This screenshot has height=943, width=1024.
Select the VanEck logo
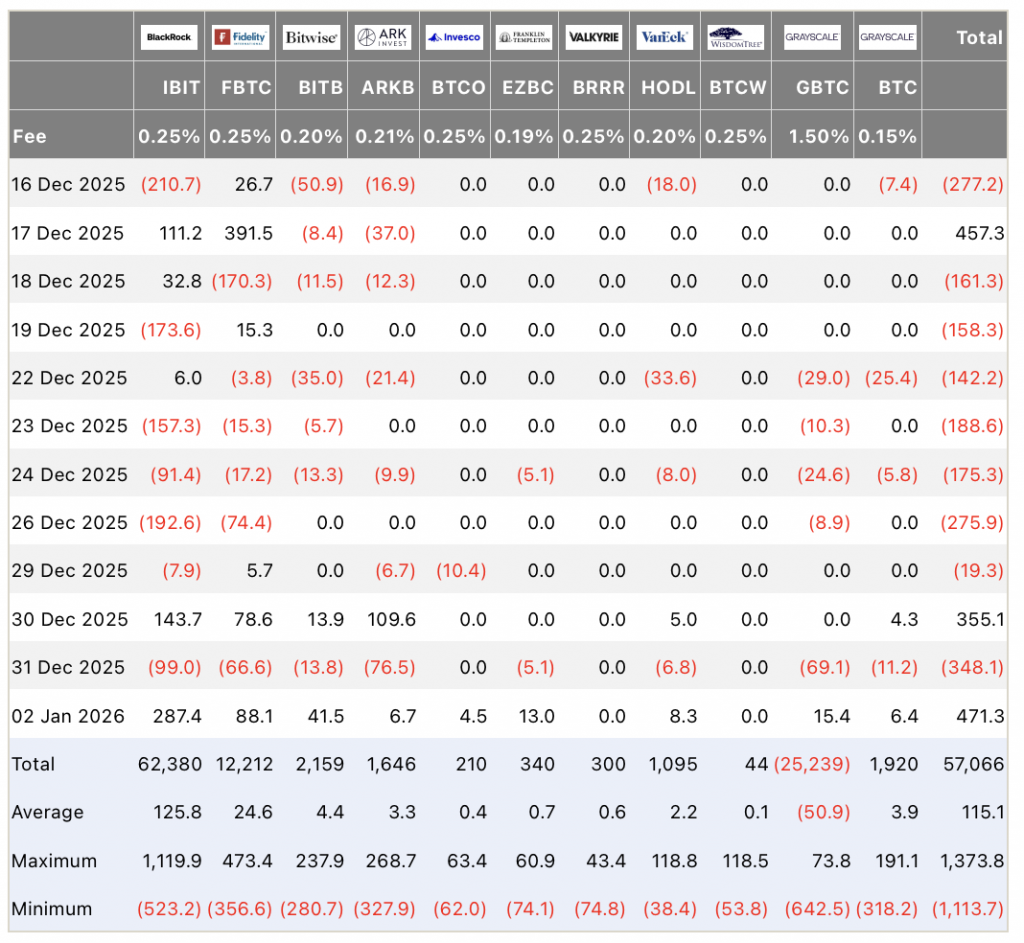(664, 37)
